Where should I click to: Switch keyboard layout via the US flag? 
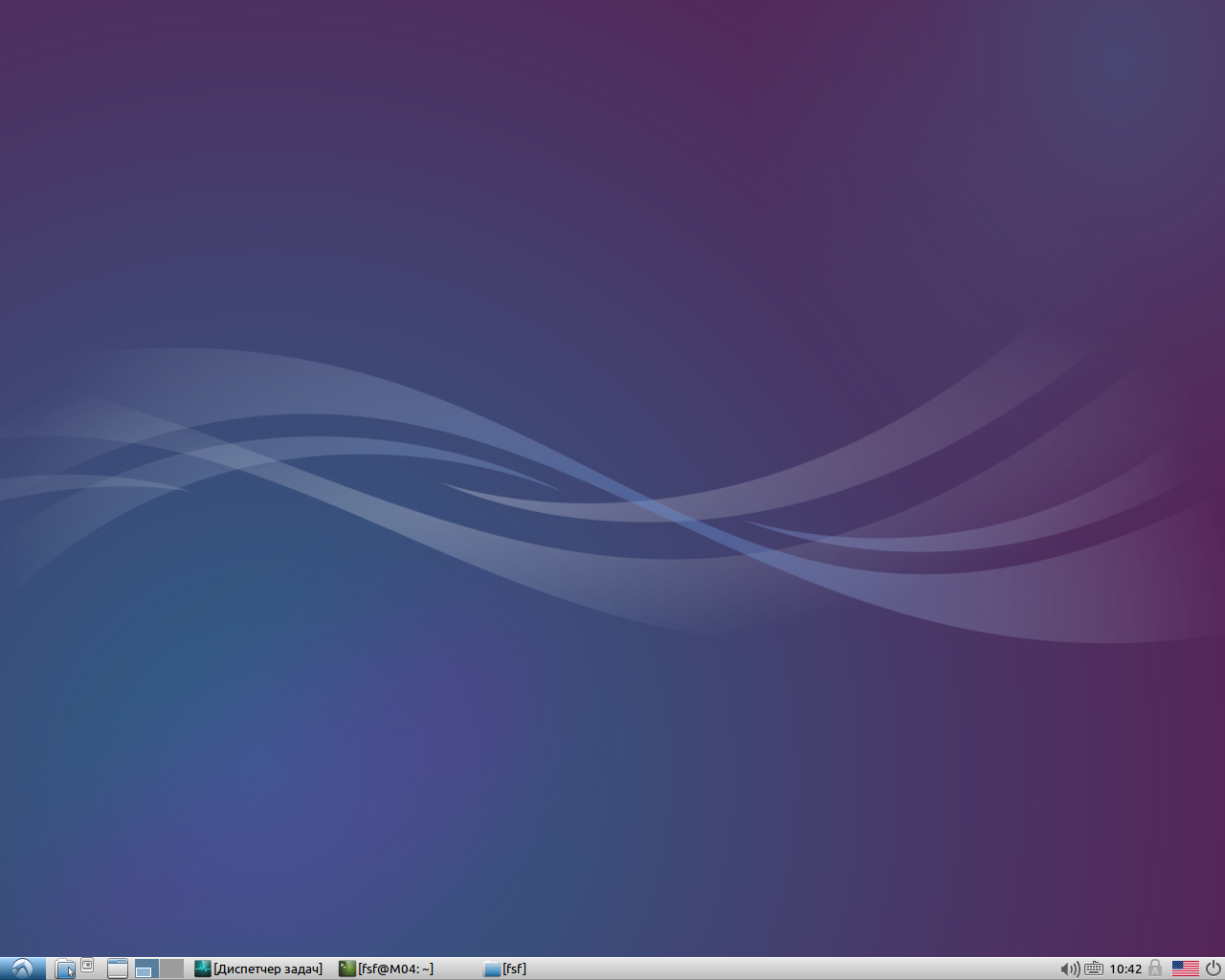[1186, 969]
